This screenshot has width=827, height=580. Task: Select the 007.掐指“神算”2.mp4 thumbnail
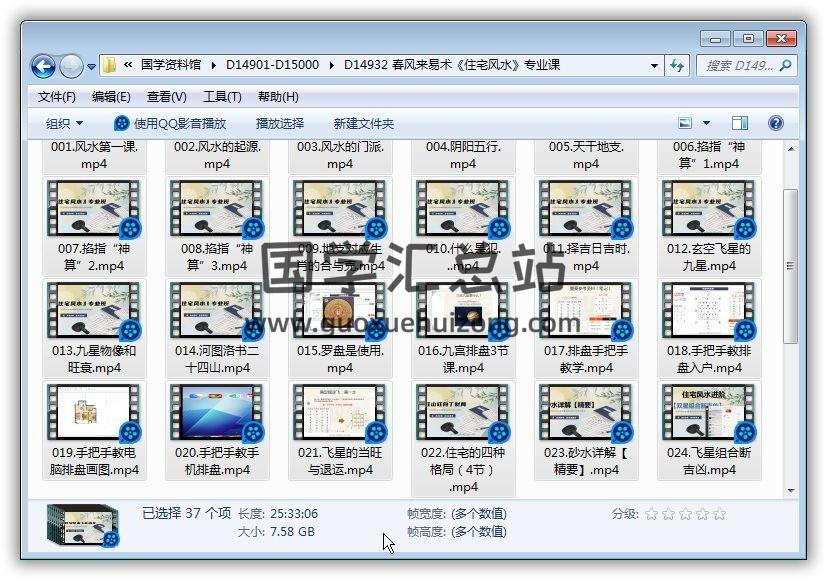(94, 209)
